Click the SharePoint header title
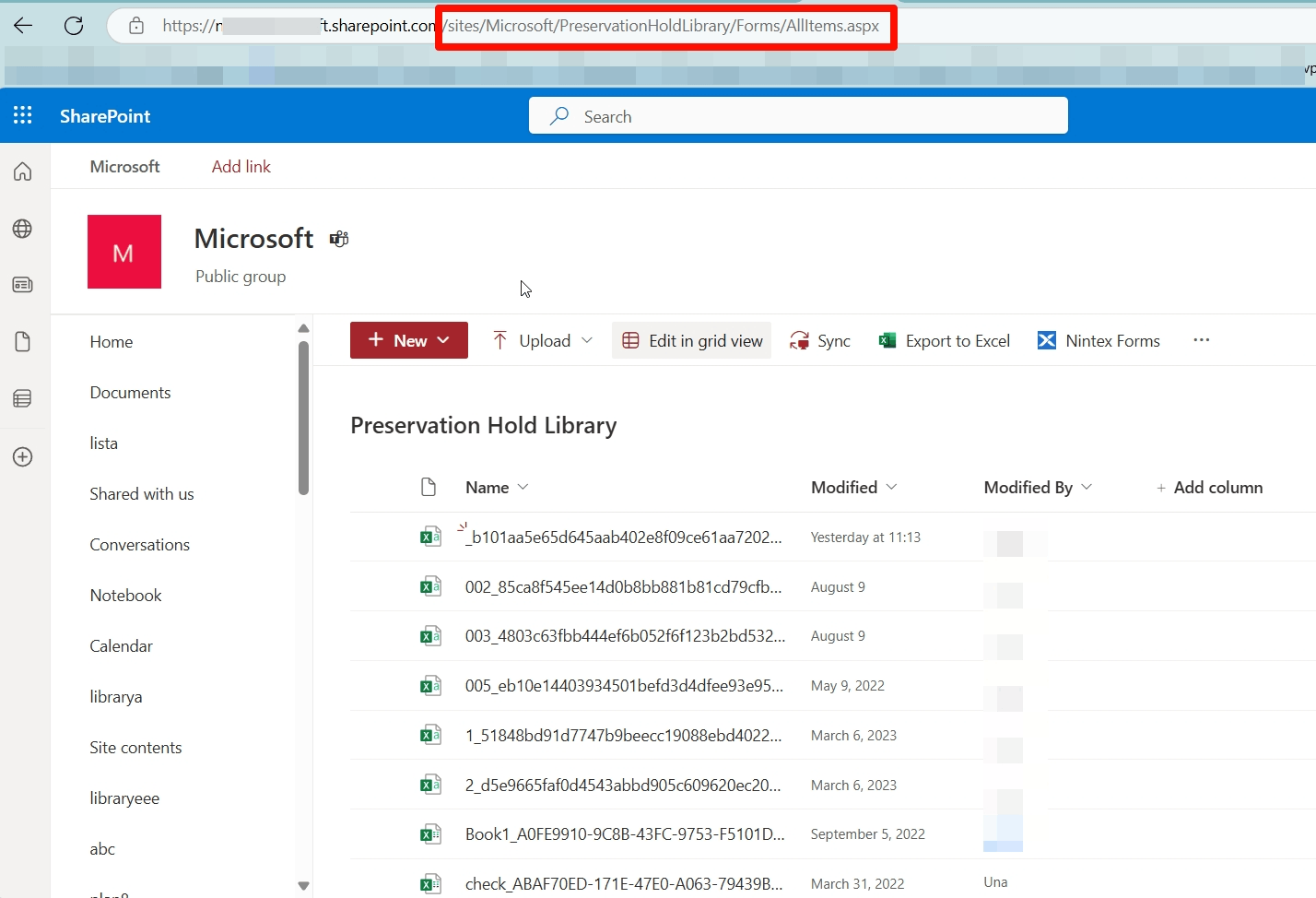 coord(105,116)
